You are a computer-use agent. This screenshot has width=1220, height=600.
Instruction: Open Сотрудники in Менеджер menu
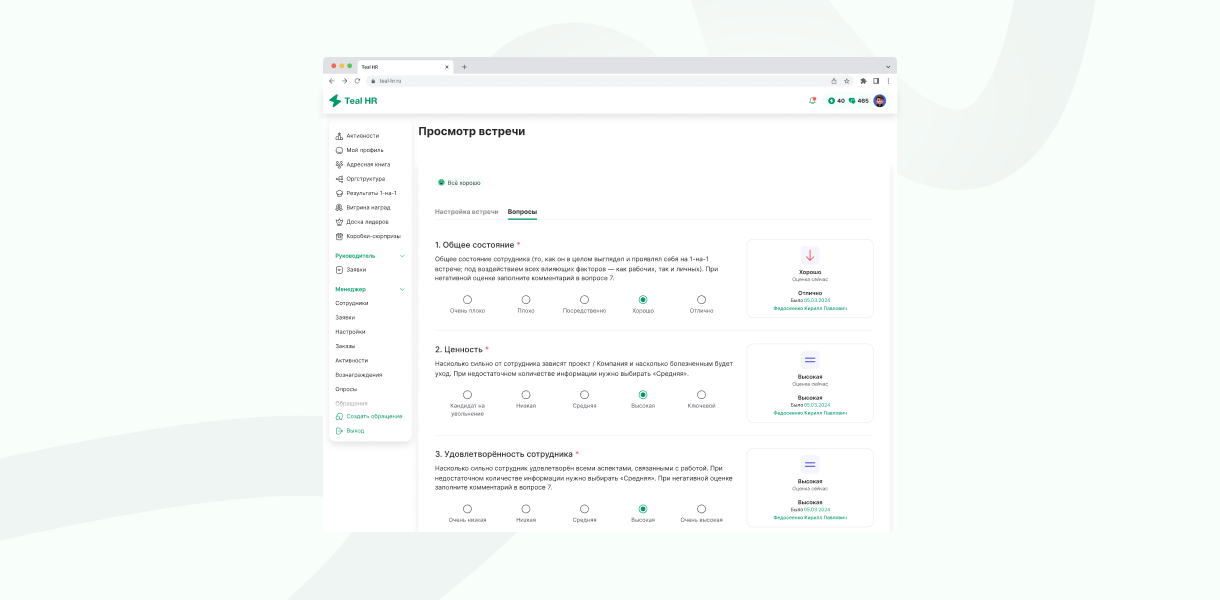coord(352,303)
